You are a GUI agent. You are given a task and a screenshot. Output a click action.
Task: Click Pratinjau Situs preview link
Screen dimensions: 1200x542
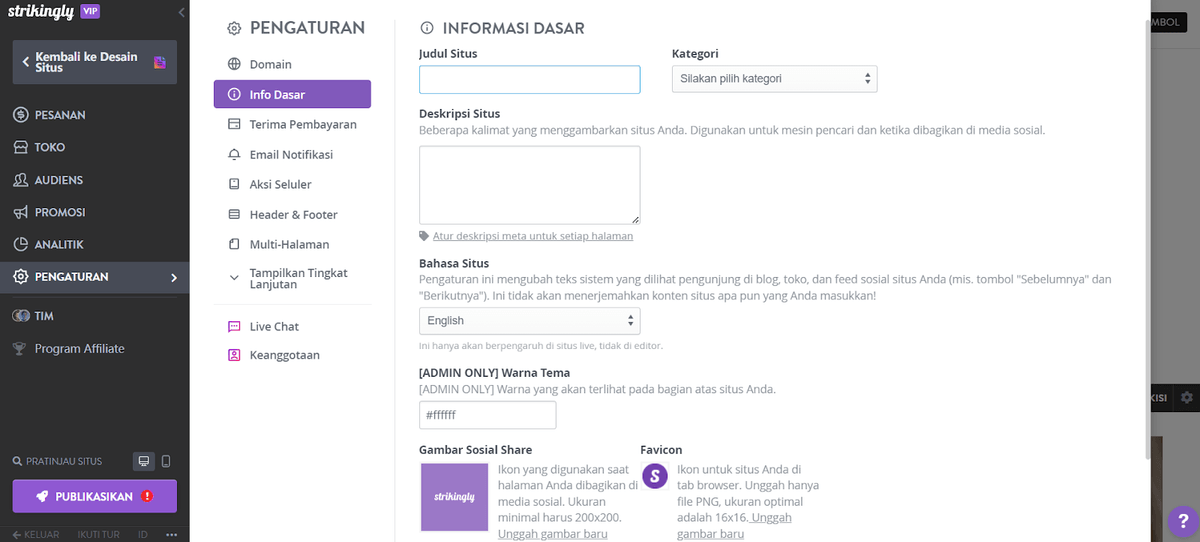[58, 462]
